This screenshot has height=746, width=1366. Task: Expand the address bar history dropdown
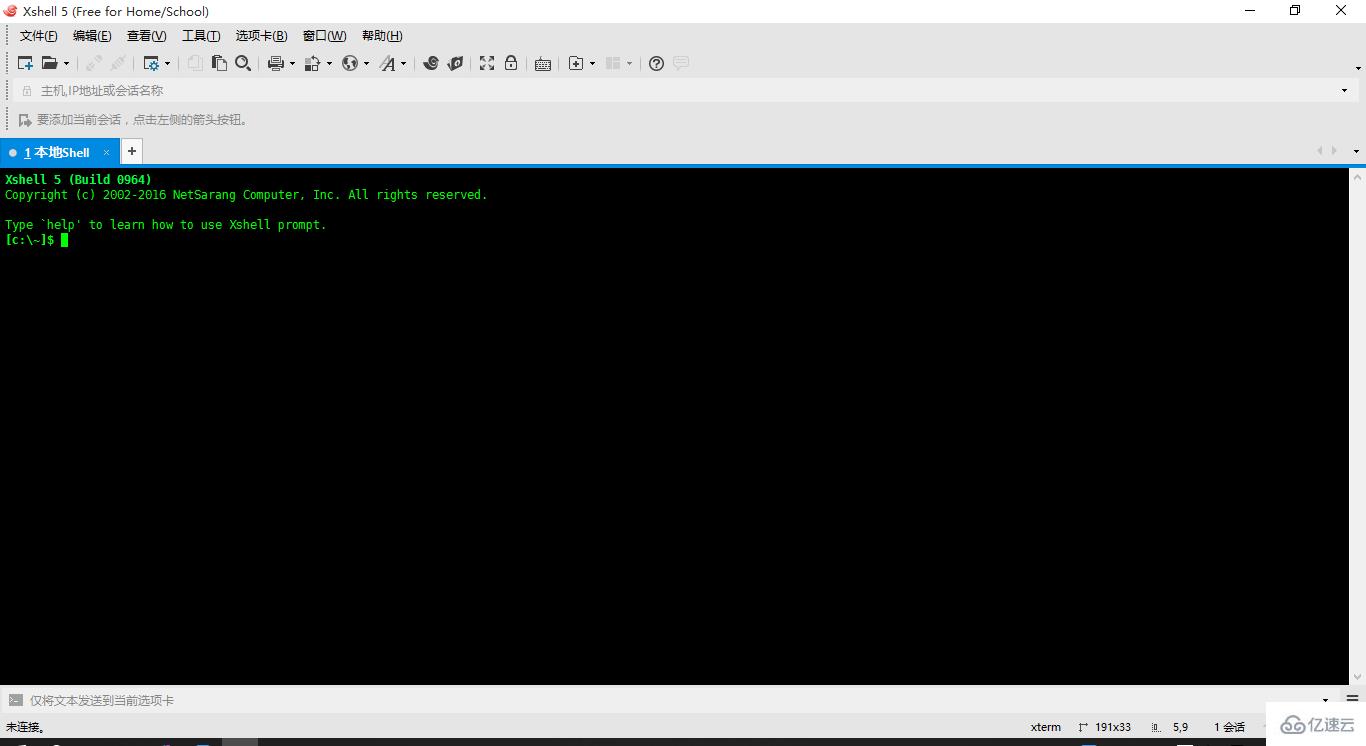(x=1344, y=91)
